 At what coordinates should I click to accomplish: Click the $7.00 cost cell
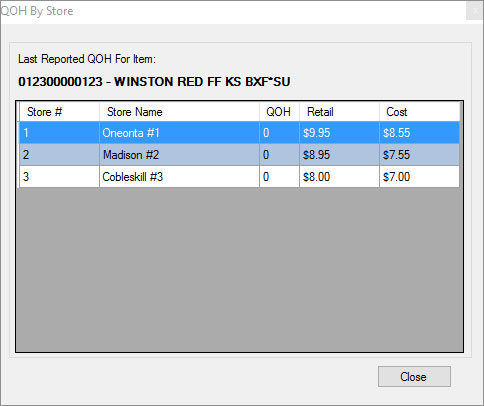[419, 177]
